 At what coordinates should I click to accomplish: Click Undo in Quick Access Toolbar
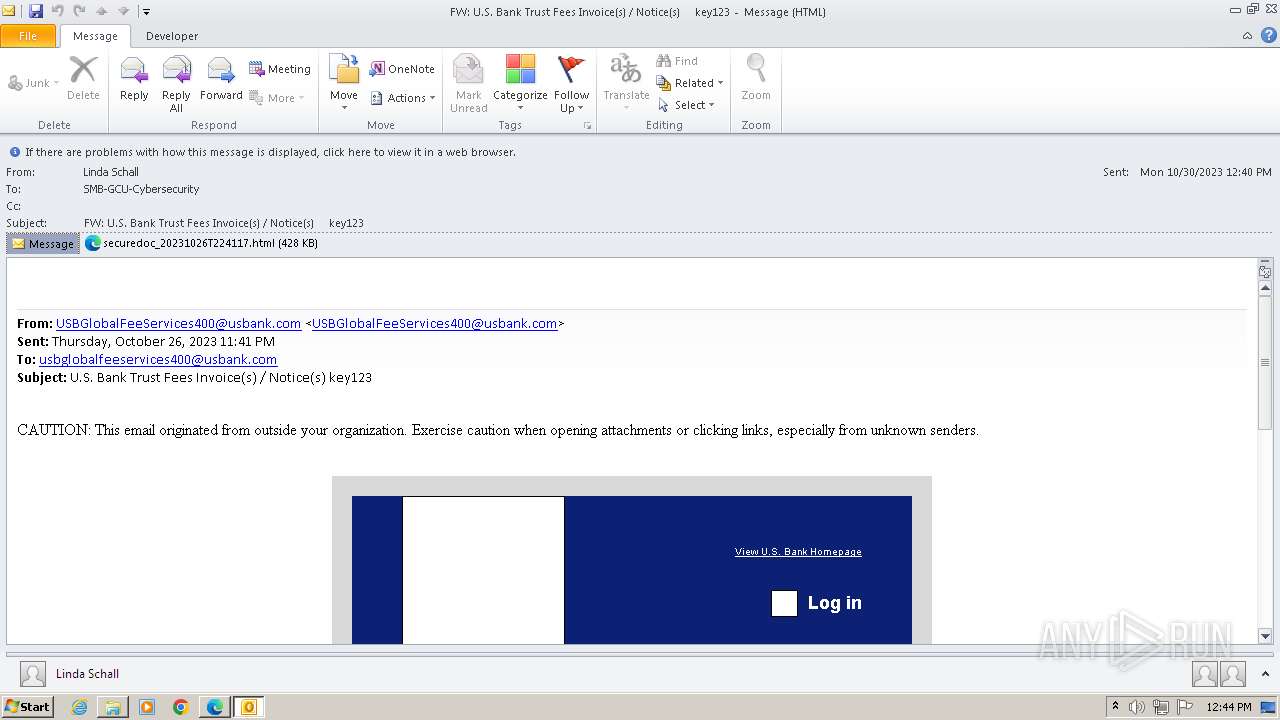point(57,11)
